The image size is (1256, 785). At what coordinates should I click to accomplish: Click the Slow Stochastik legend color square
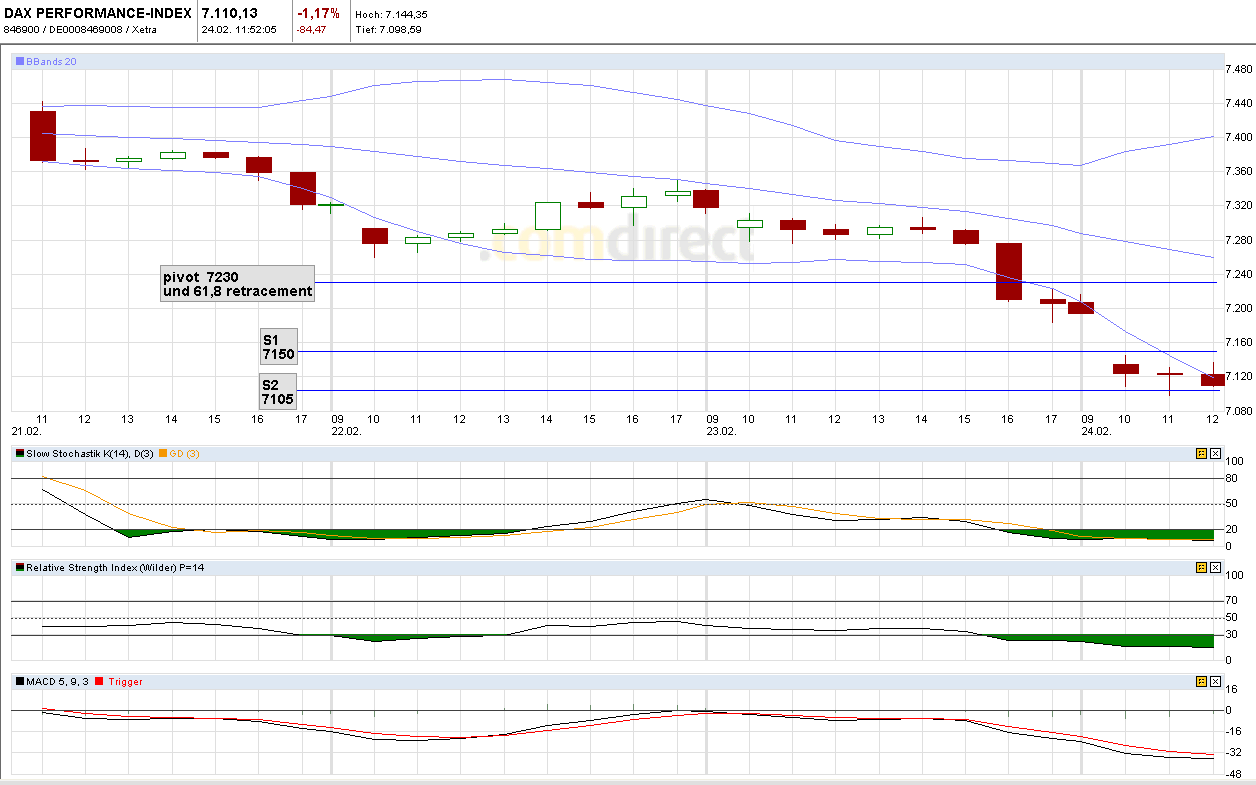tap(20, 454)
